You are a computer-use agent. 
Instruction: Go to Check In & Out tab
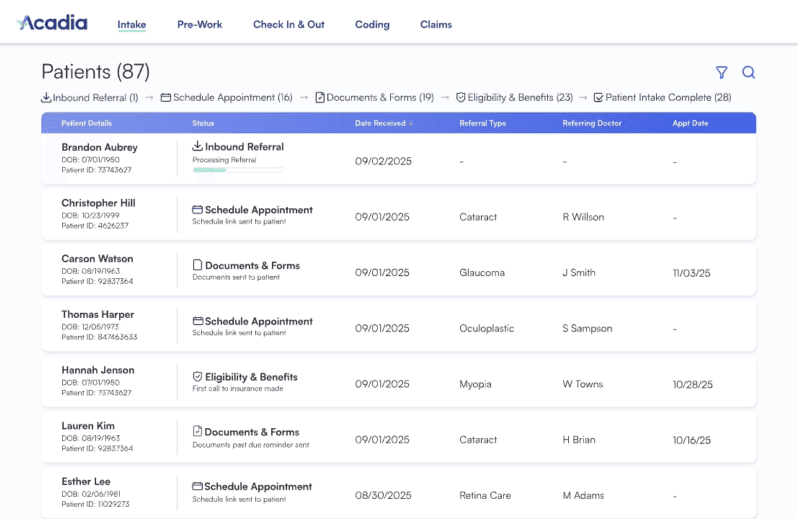pyautogui.click(x=288, y=24)
